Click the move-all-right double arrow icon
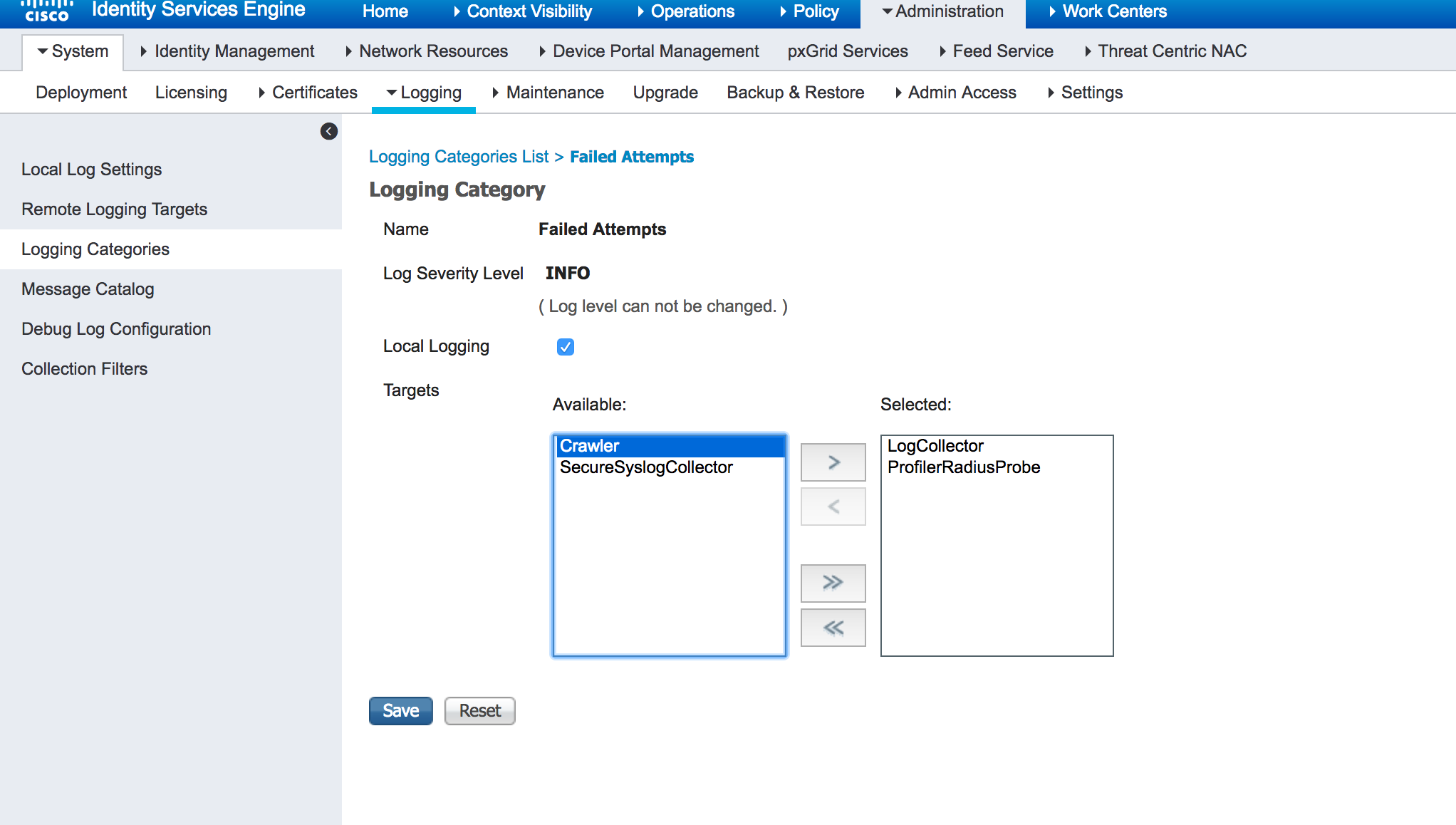The width and height of the screenshot is (1456, 825). coord(833,582)
